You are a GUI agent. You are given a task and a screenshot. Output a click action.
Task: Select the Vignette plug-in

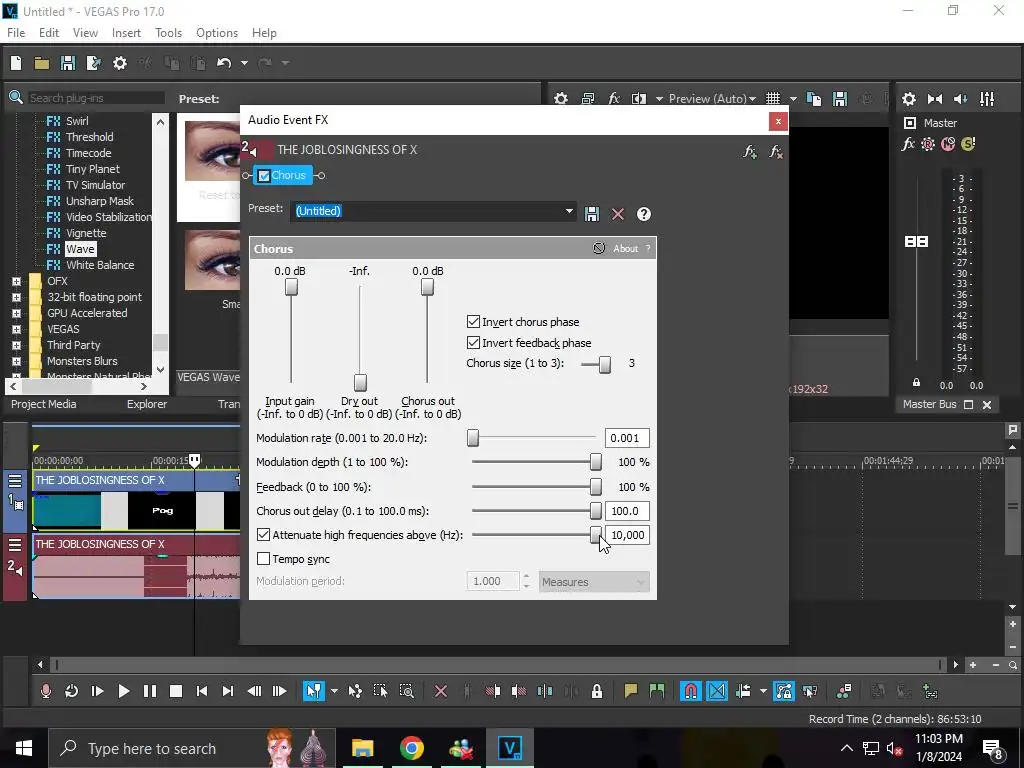[86, 233]
